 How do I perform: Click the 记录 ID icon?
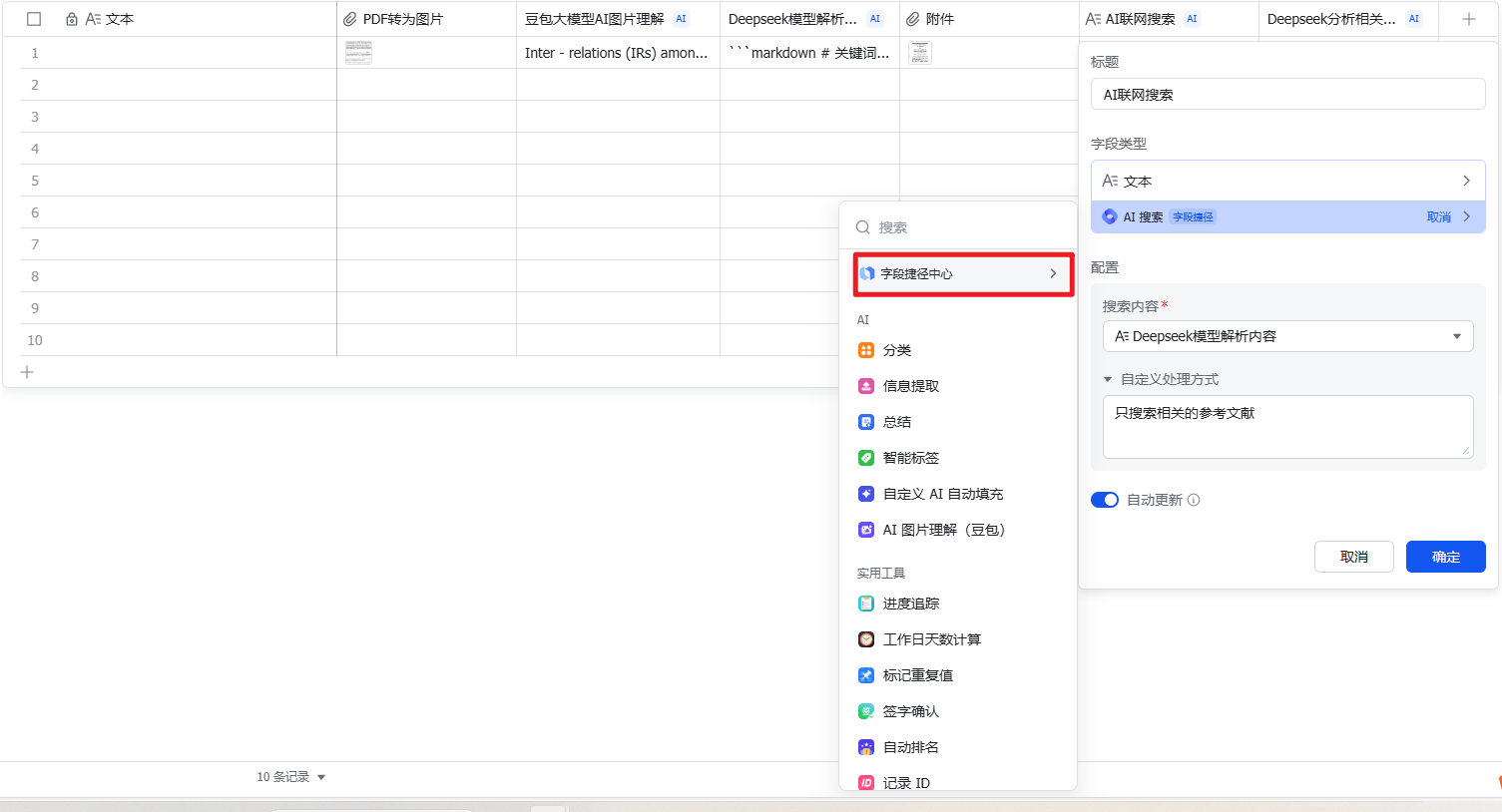pos(866,783)
